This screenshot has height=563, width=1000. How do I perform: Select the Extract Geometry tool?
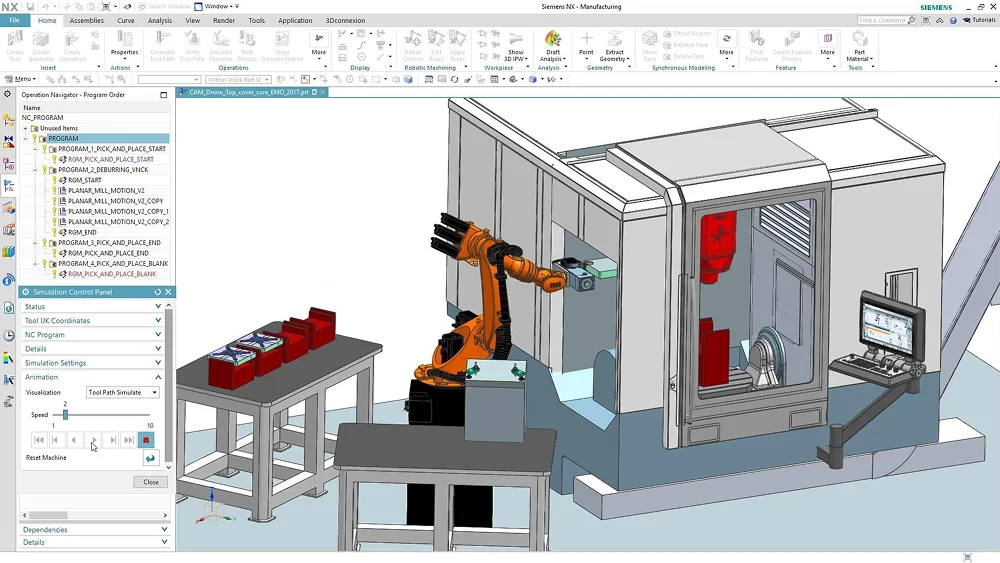pyautogui.click(x=614, y=43)
